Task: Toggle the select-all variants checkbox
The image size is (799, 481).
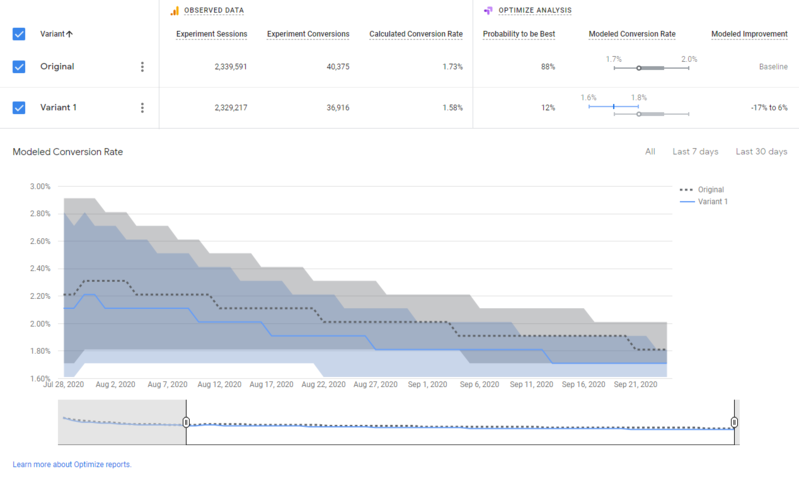Action: pyautogui.click(x=19, y=34)
